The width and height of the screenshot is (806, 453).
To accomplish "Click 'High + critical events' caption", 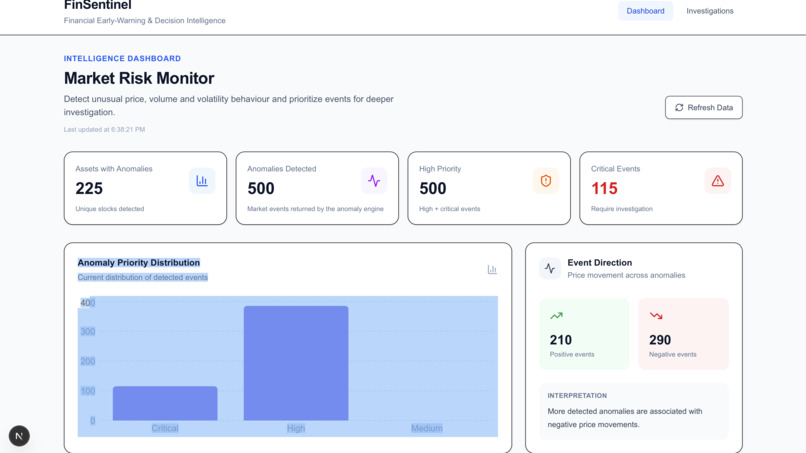I will (449, 209).
